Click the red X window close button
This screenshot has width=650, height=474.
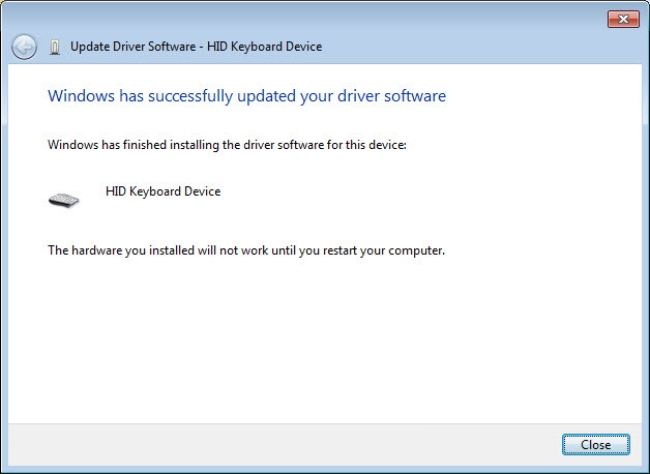622,20
